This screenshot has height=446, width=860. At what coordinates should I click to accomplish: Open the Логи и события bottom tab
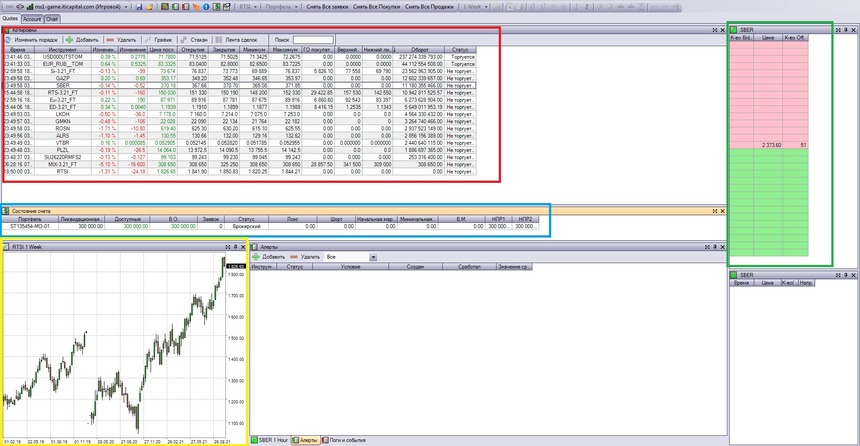pyautogui.click(x=343, y=440)
